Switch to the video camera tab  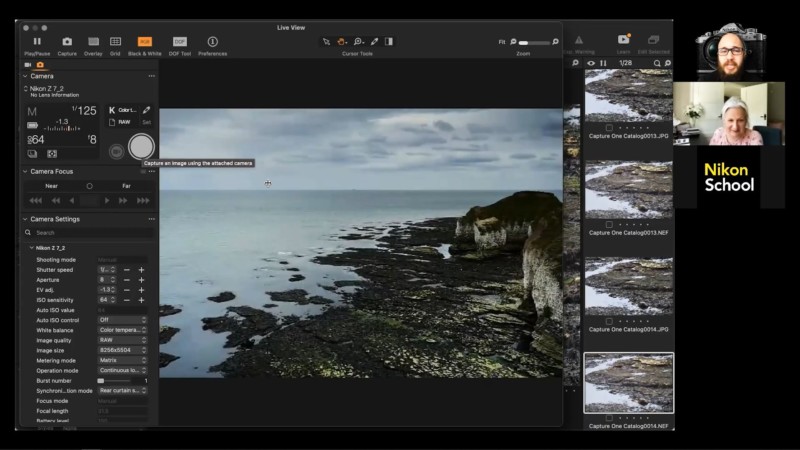pos(28,65)
